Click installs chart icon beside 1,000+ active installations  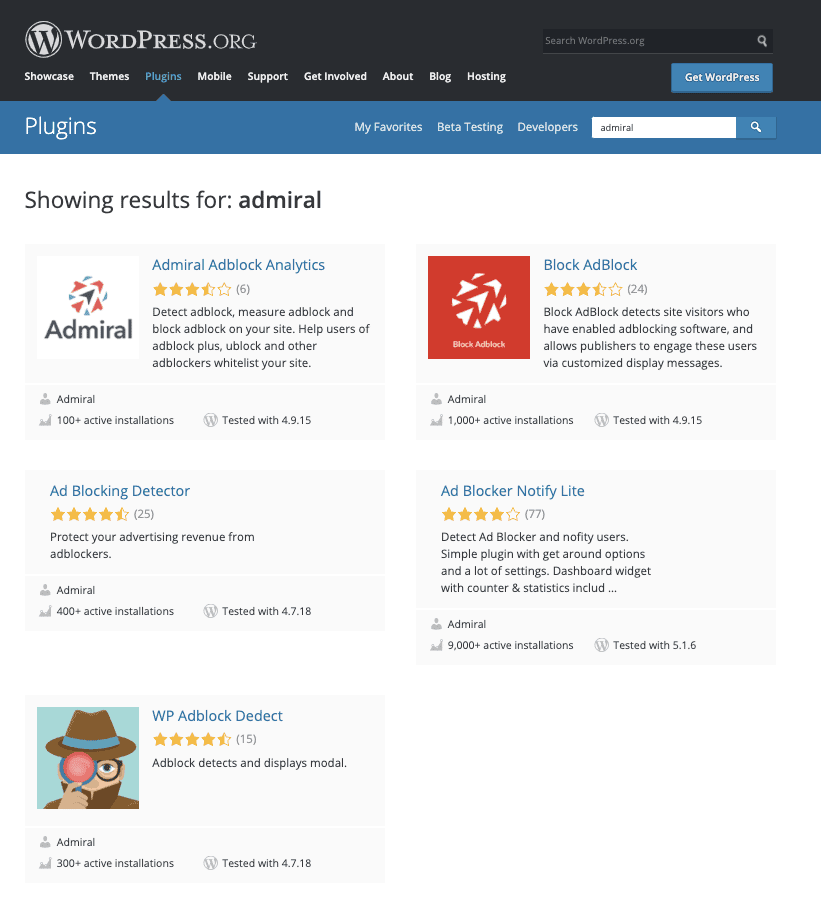(x=436, y=420)
